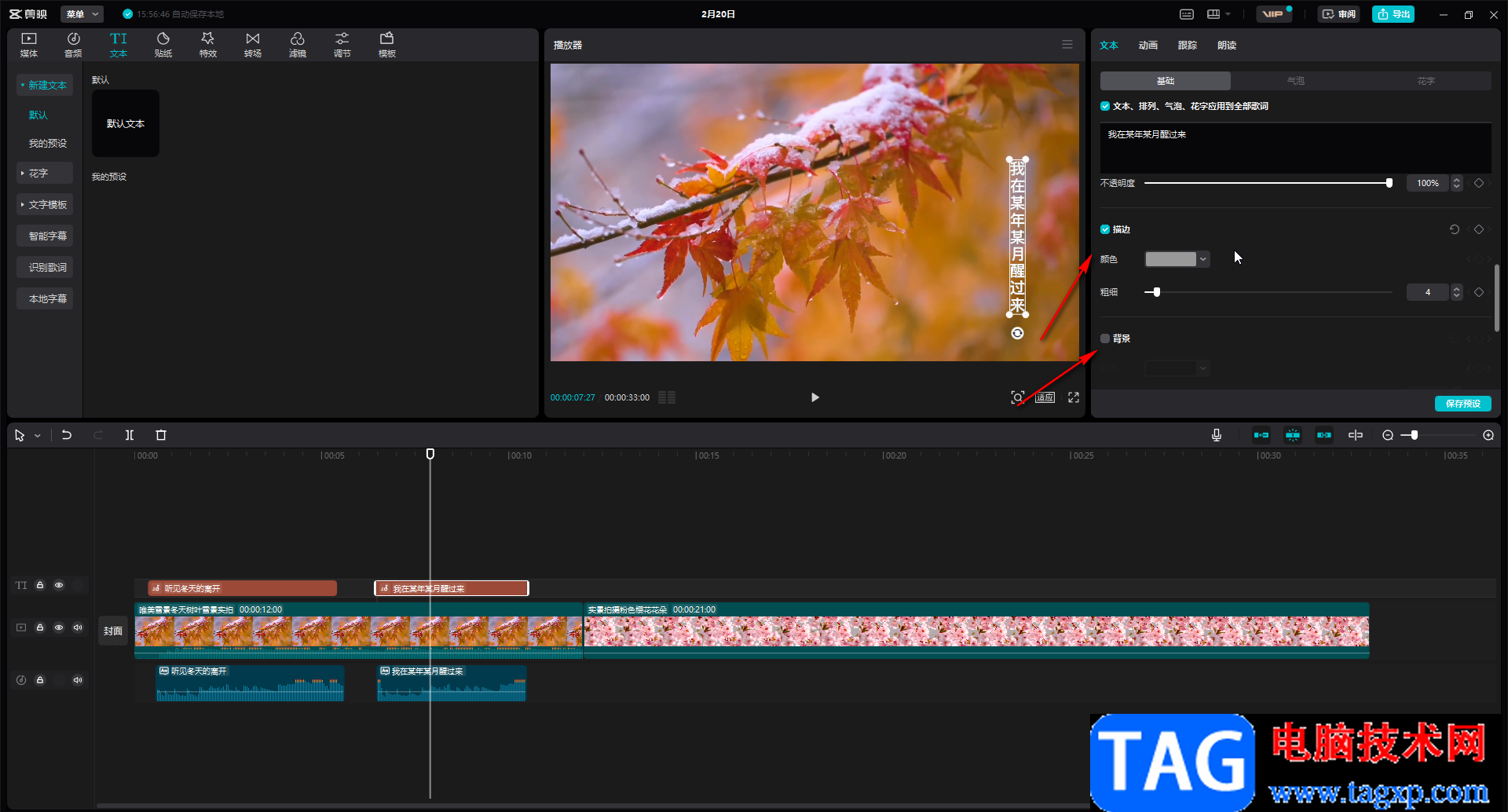
Task: Switch to the 动画 animation tab
Action: tap(1147, 46)
